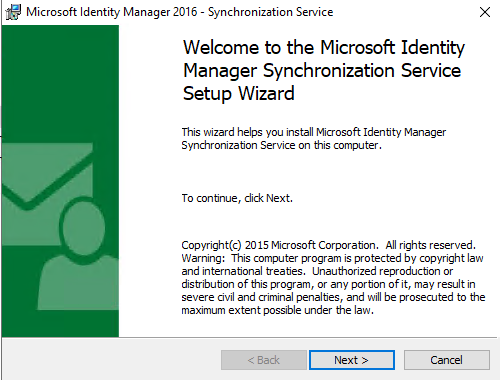Viewport: 500px width, 380px height.
Task: Click the Welcome to the Microsoft Identity heading
Action: (324, 47)
